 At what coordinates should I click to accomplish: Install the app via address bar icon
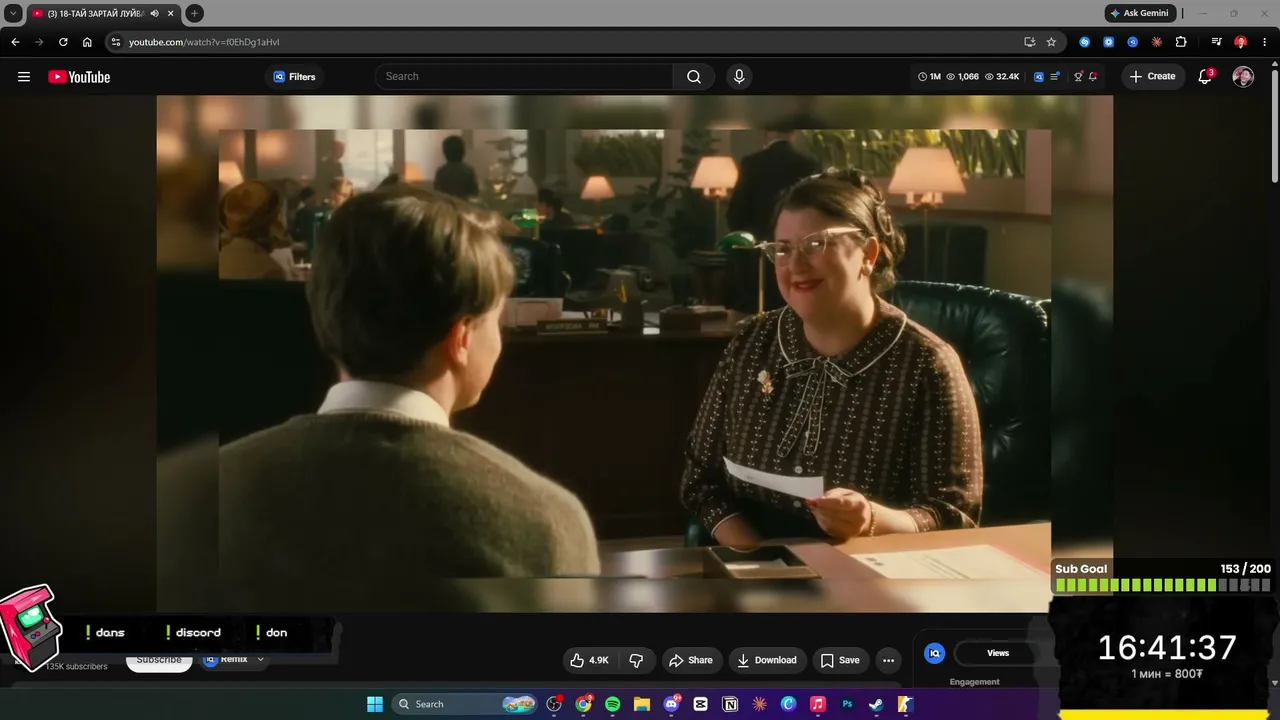point(1030,42)
